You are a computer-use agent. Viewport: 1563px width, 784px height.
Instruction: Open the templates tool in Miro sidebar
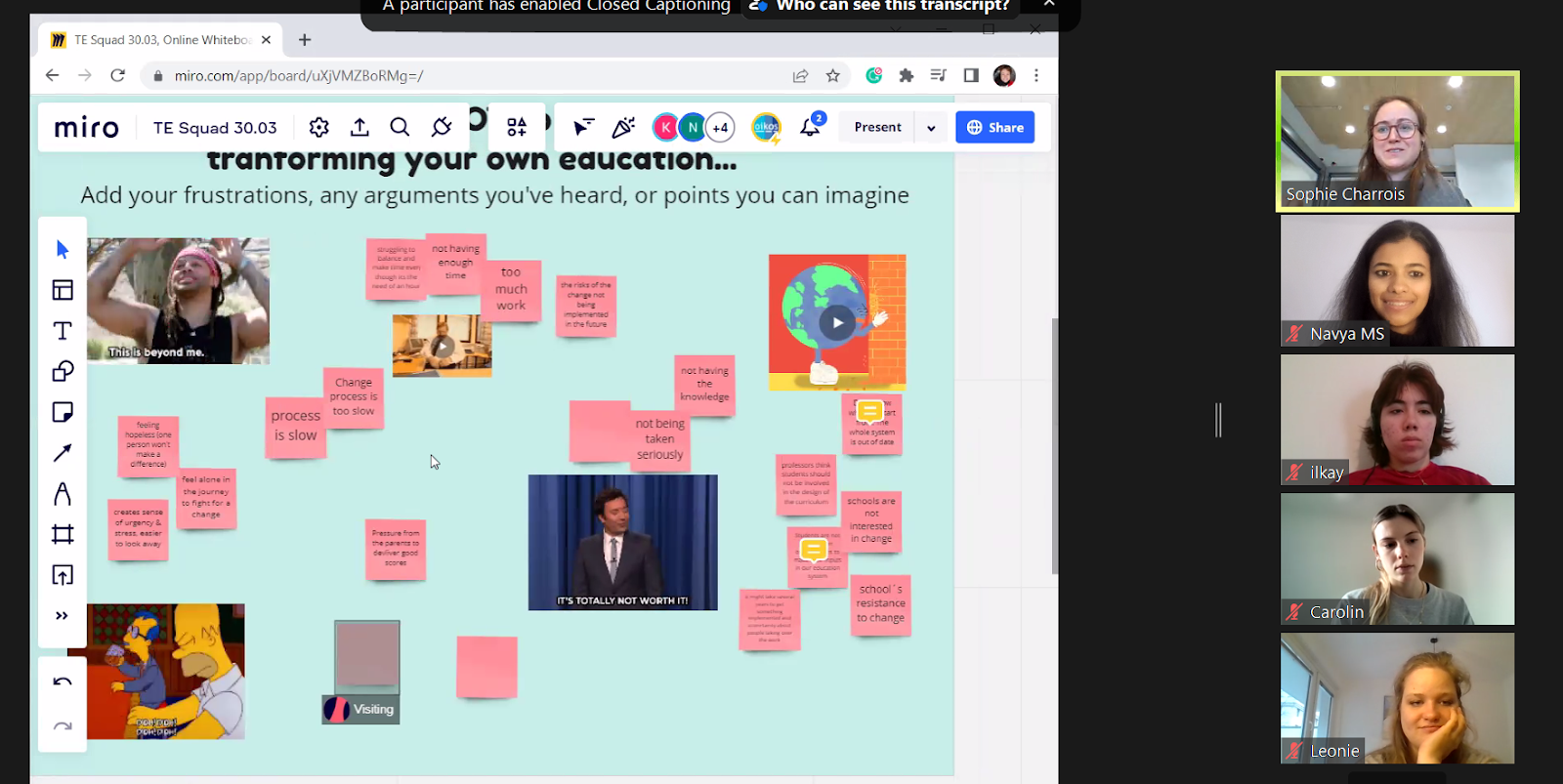(x=63, y=290)
